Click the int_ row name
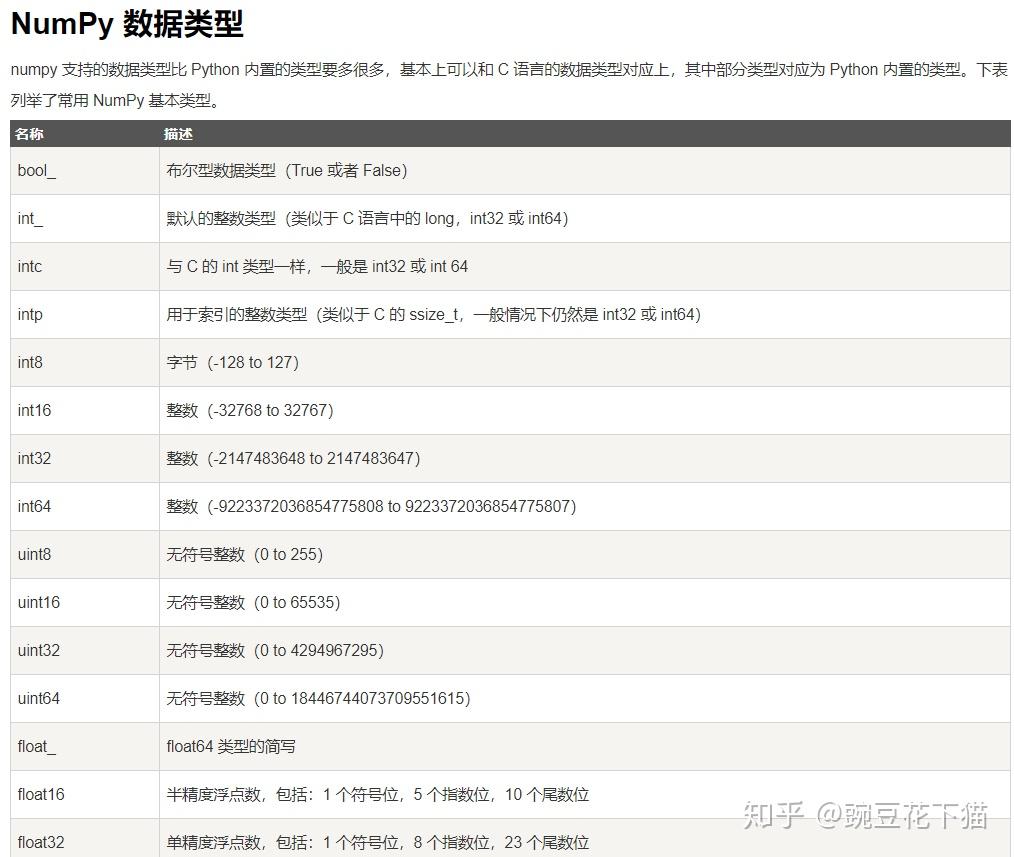Viewport: 1014px width, 857px height. 30,219
